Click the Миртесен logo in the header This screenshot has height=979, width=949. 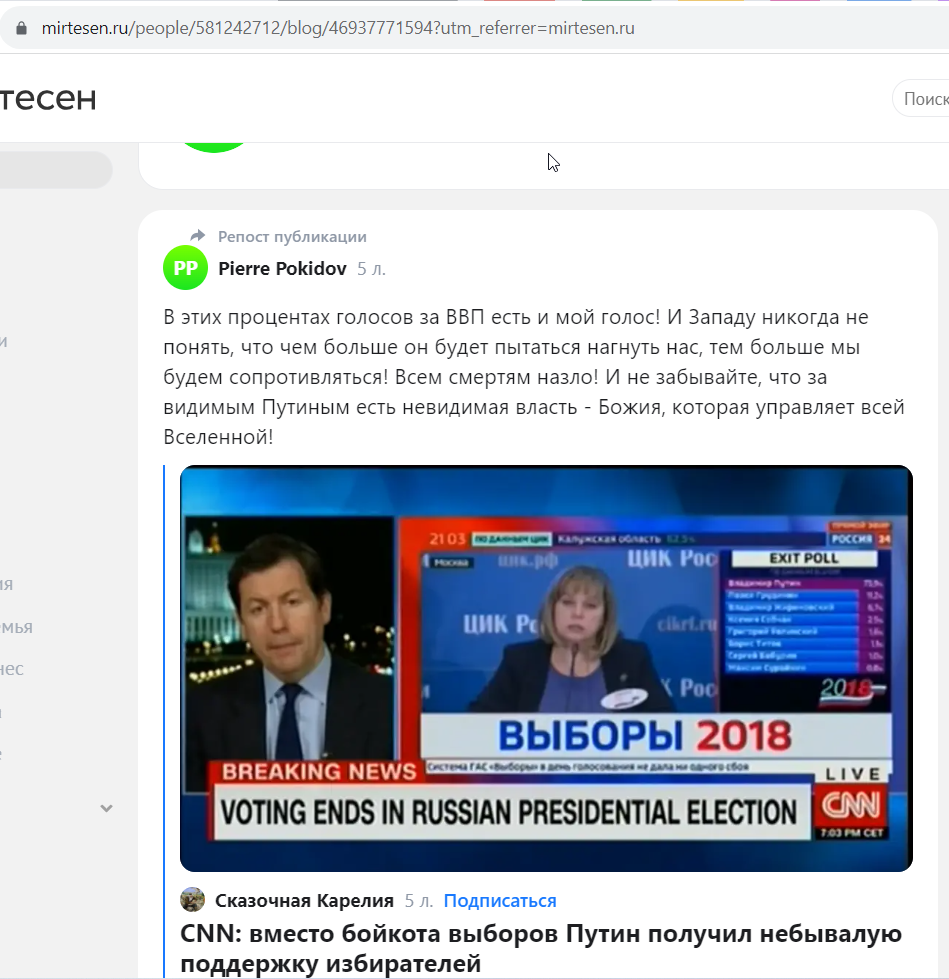pos(49,98)
